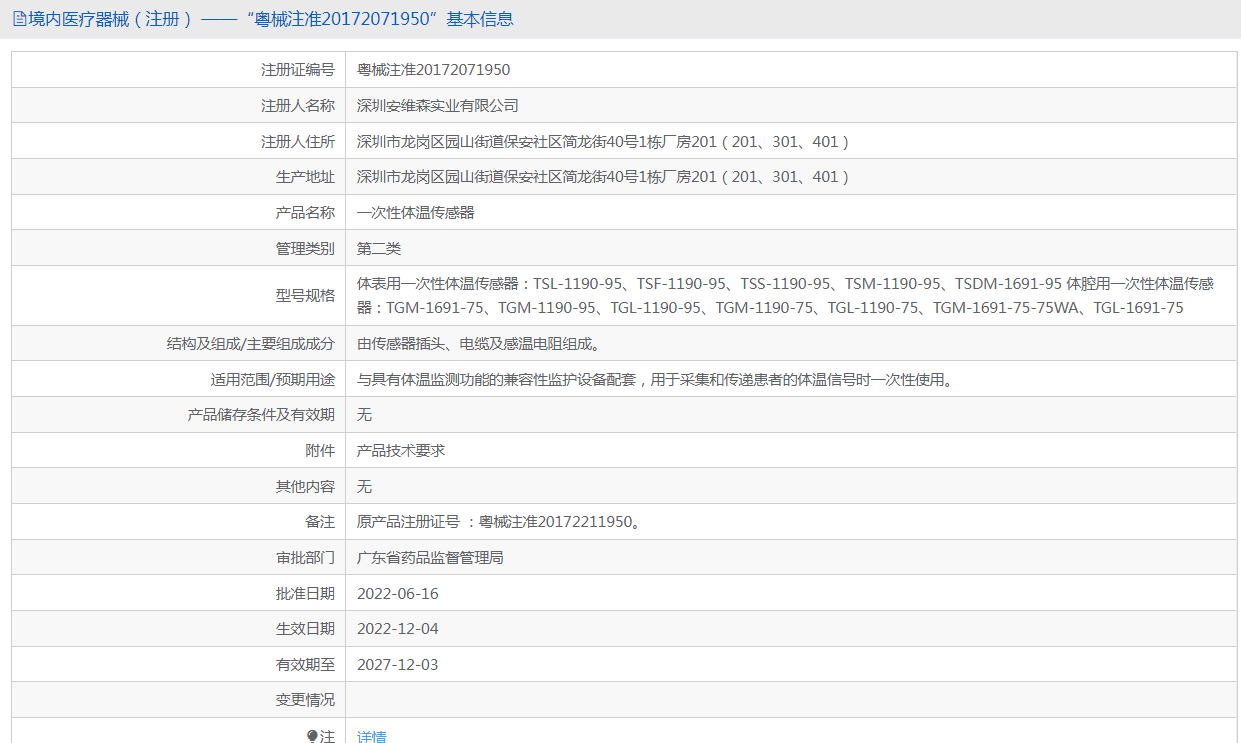Viewport: 1241px width, 743px height.
Task: Open the 详情 link
Action: [372, 736]
